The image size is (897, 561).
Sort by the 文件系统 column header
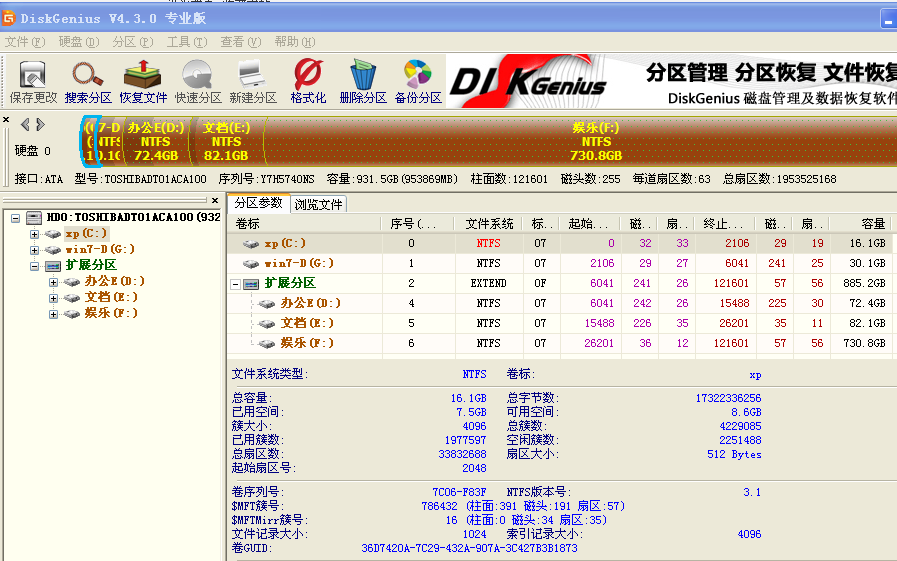pos(489,224)
